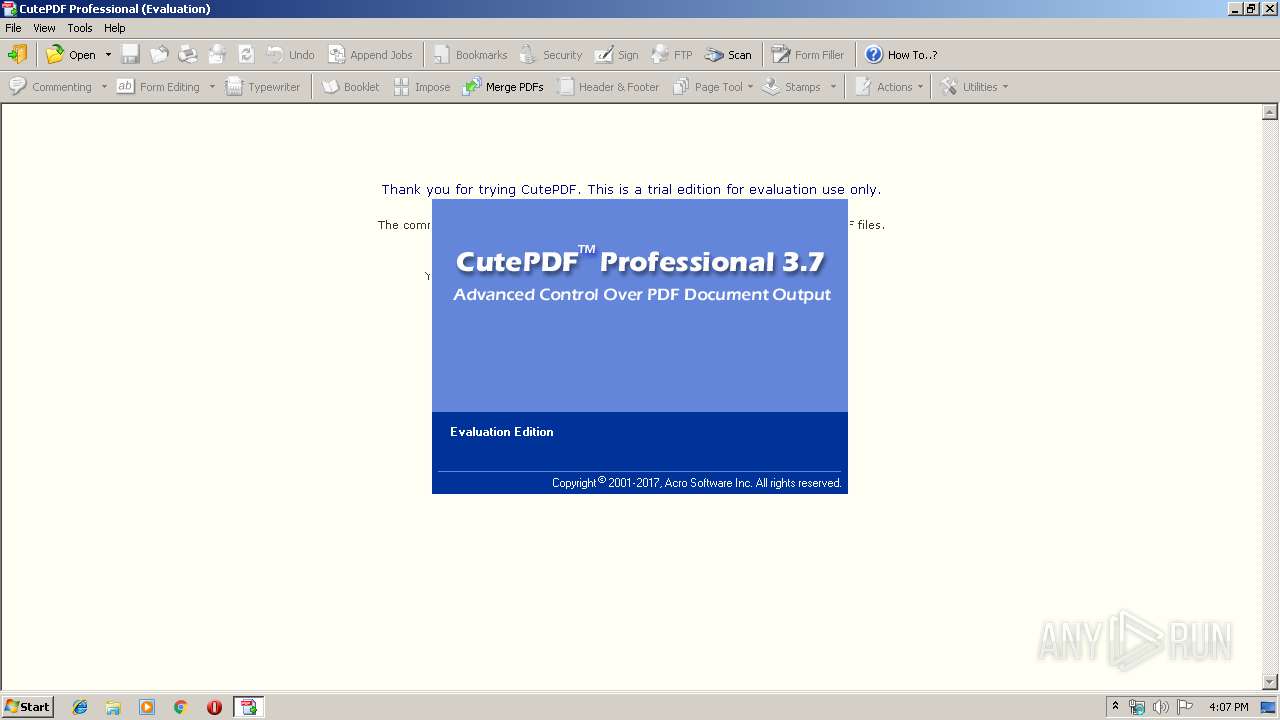The image size is (1280, 720).
Task: Click Merge PDFs in toolbar
Action: tap(502, 87)
